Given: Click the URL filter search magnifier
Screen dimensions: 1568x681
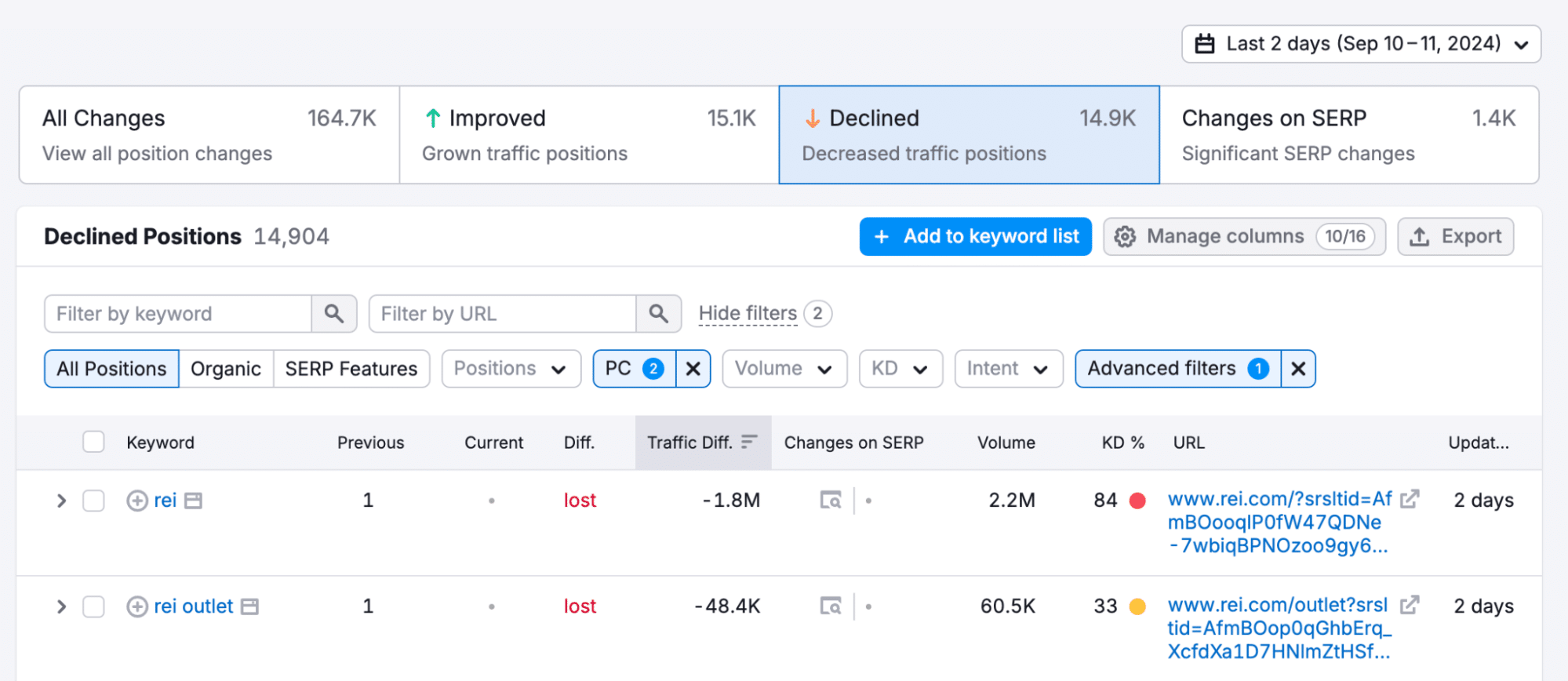Looking at the screenshot, I should click(659, 314).
